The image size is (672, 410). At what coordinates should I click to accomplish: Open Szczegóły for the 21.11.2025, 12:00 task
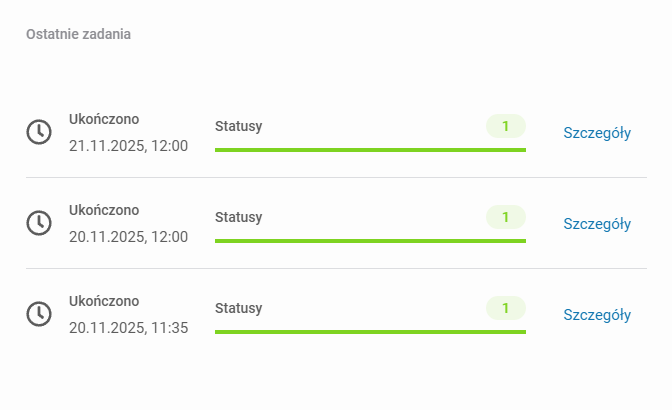(597, 133)
